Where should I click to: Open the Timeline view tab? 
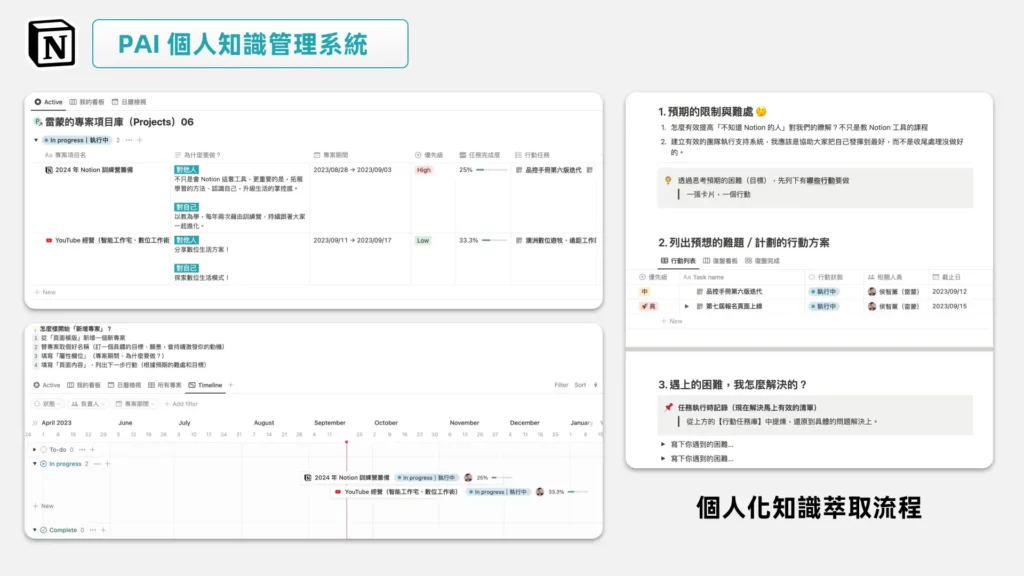205,385
